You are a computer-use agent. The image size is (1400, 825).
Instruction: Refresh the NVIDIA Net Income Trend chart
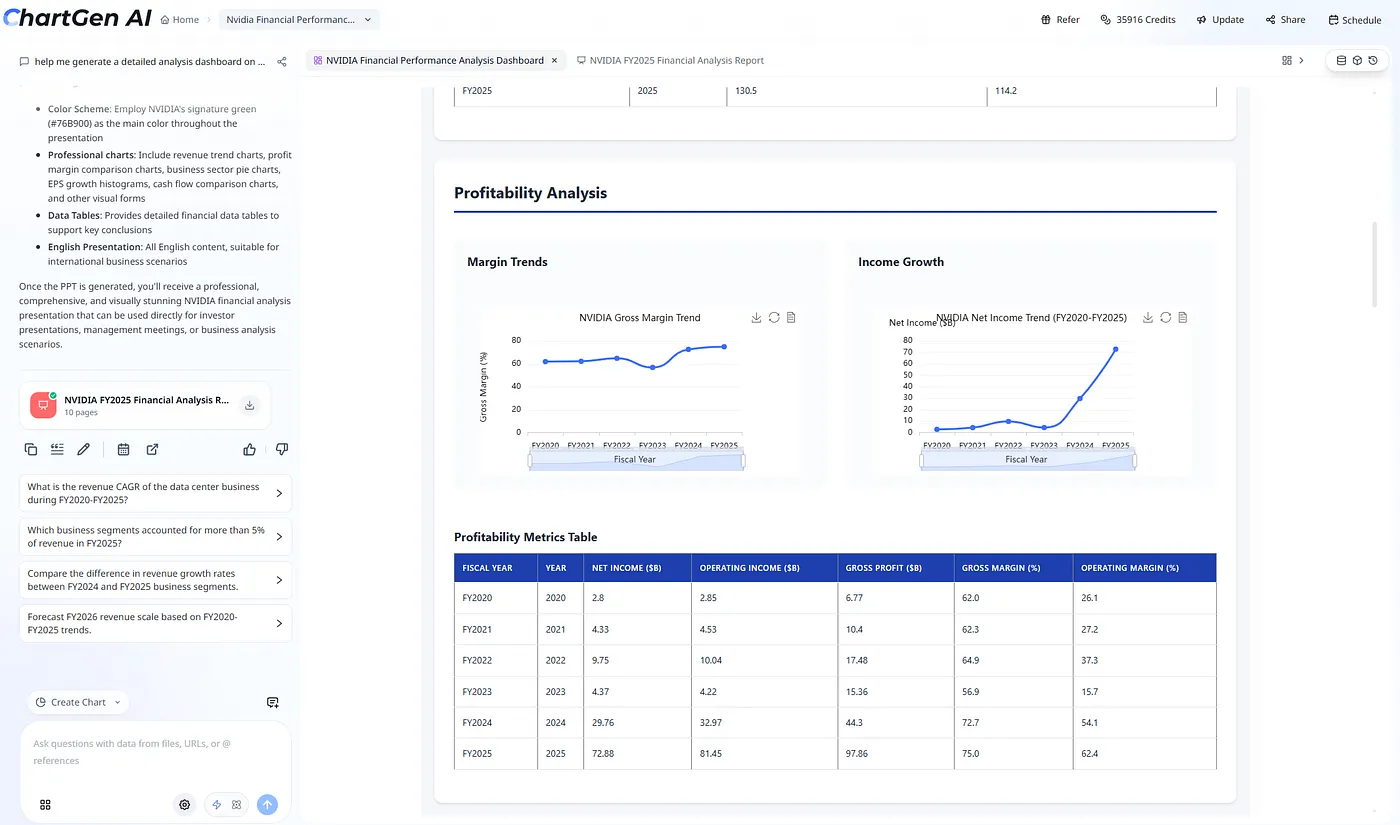tap(1165, 318)
